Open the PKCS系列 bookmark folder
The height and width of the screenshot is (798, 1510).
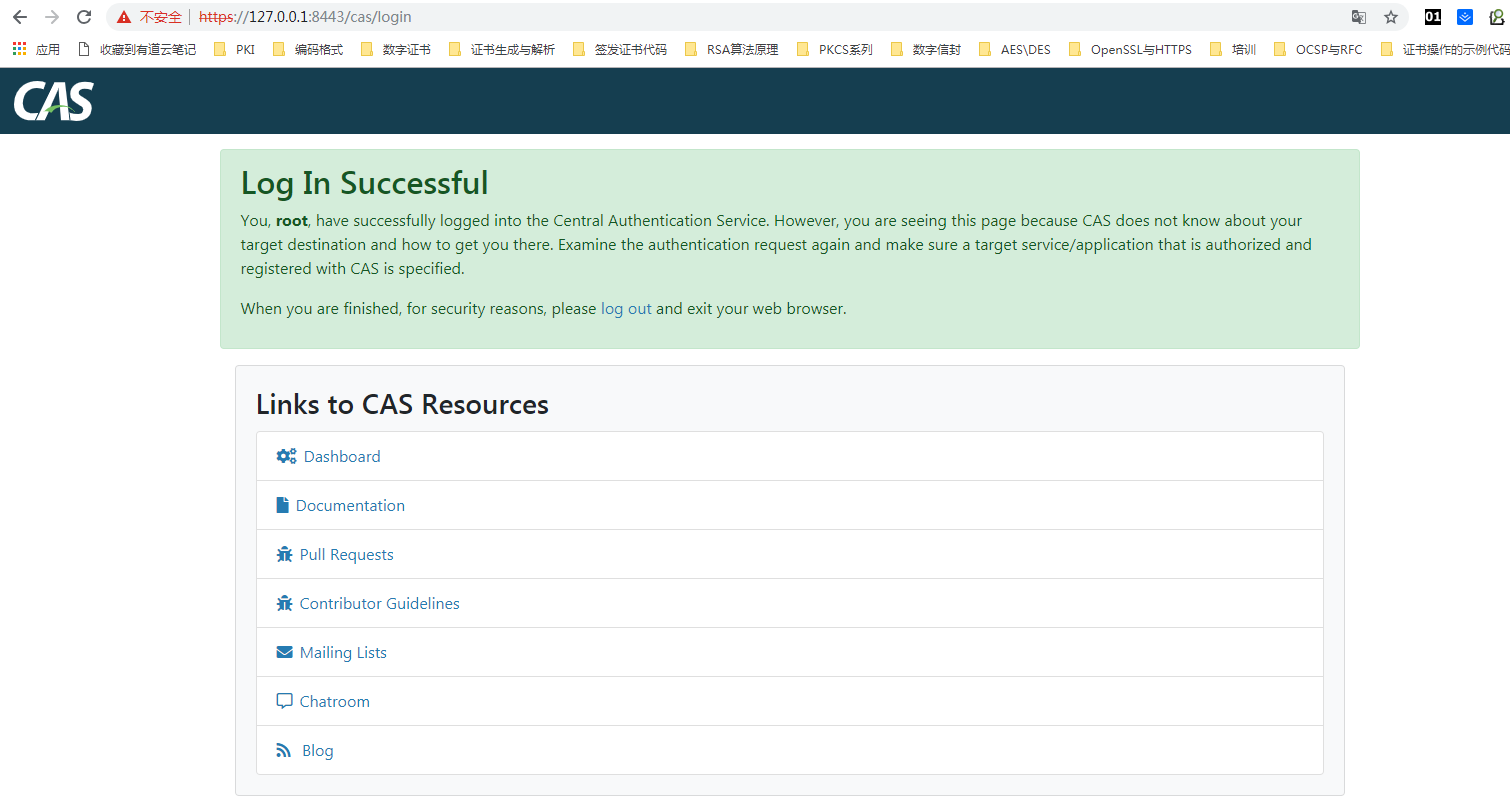tap(835, 49)
